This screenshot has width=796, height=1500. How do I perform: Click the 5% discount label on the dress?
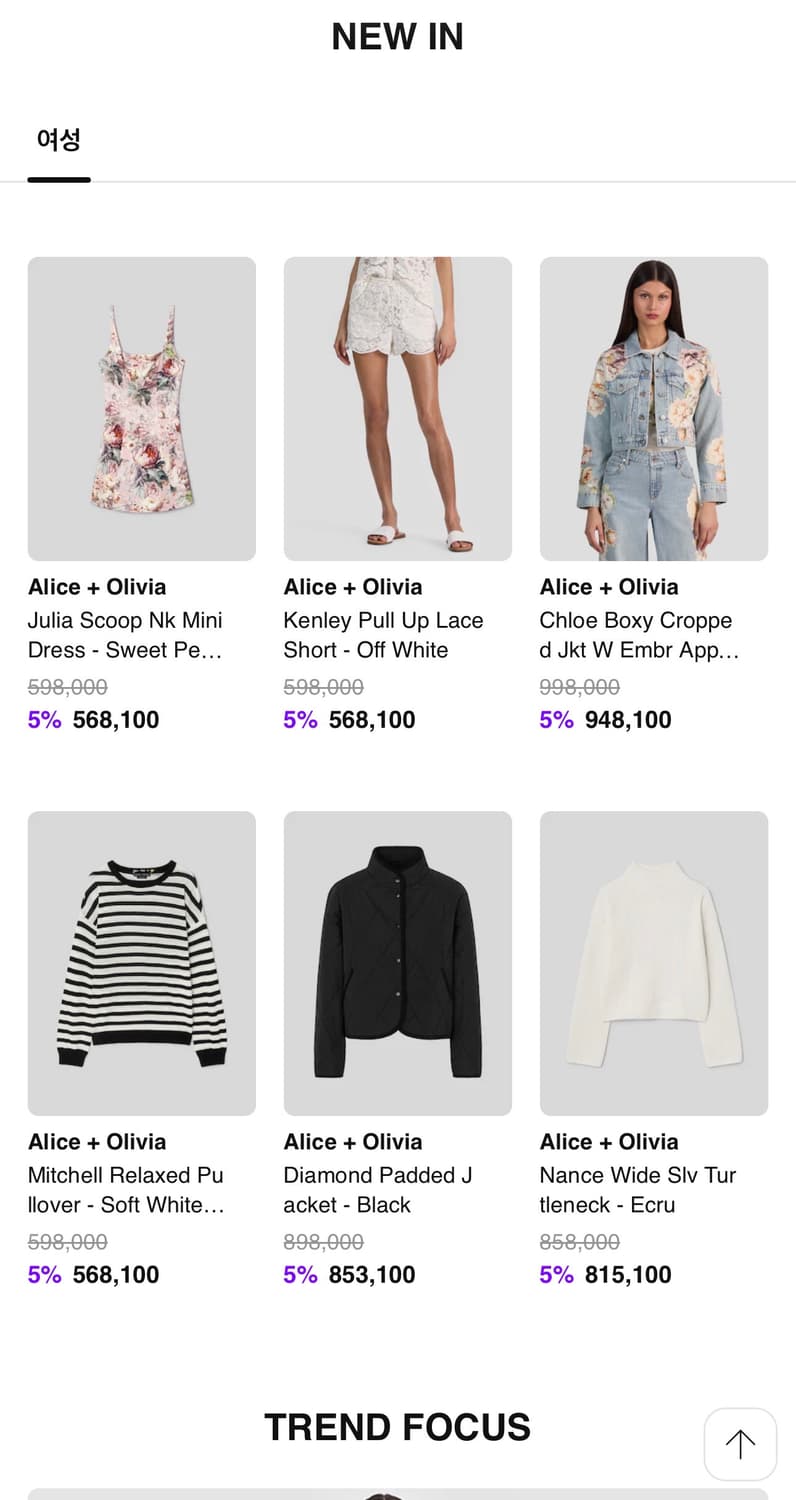tap(44, 719)
